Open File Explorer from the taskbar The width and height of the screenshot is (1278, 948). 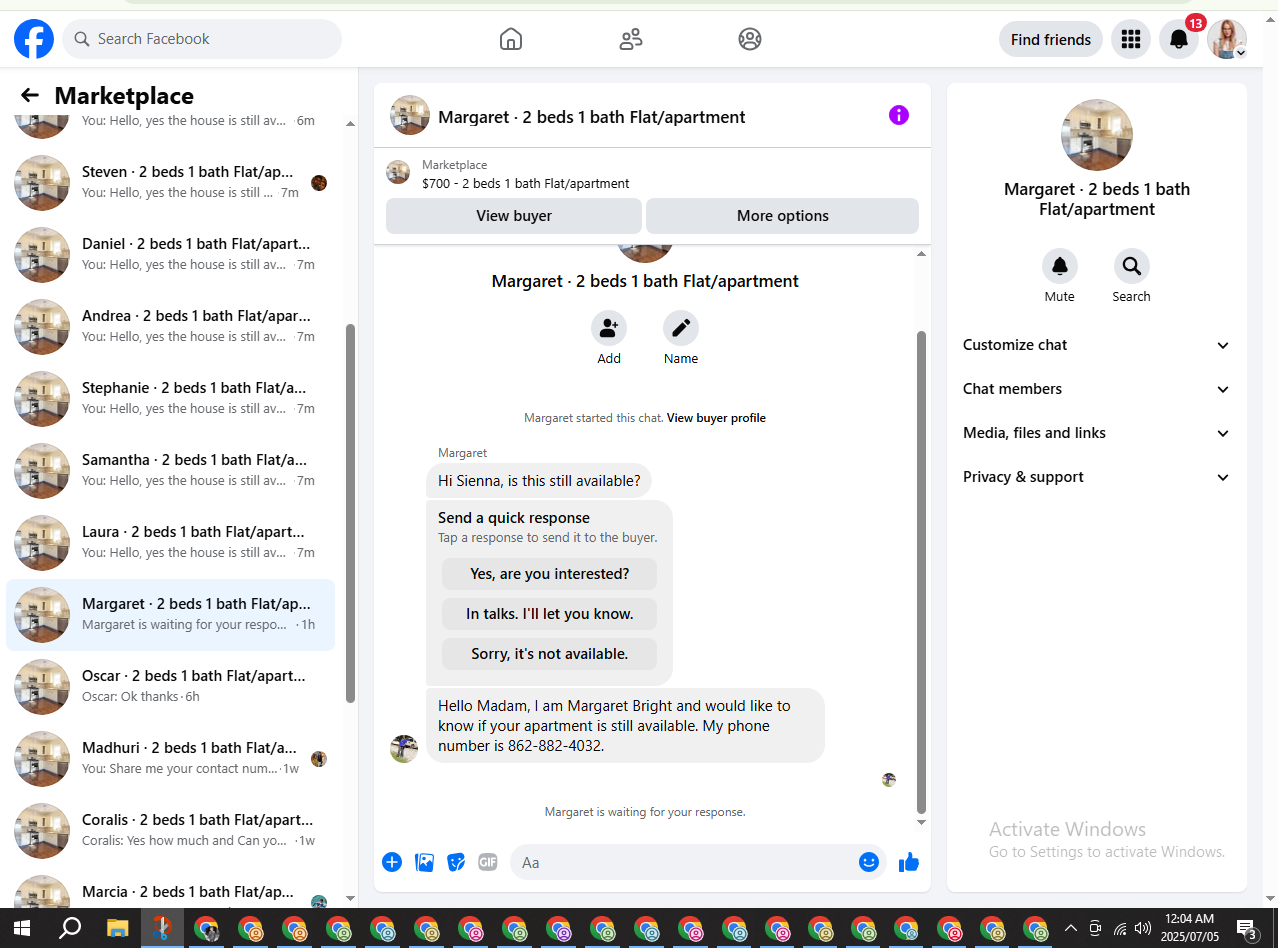tap(117, 928)
